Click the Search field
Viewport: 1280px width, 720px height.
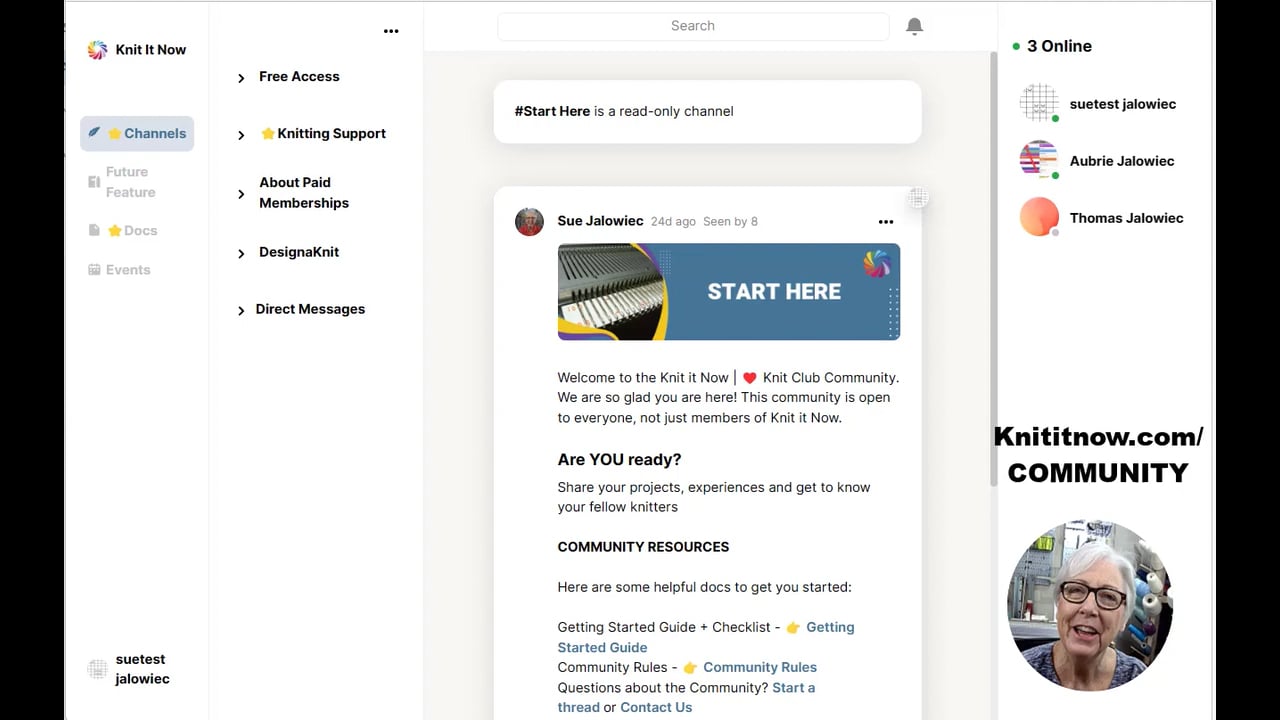pyautogui.click(x=693, y=26)
